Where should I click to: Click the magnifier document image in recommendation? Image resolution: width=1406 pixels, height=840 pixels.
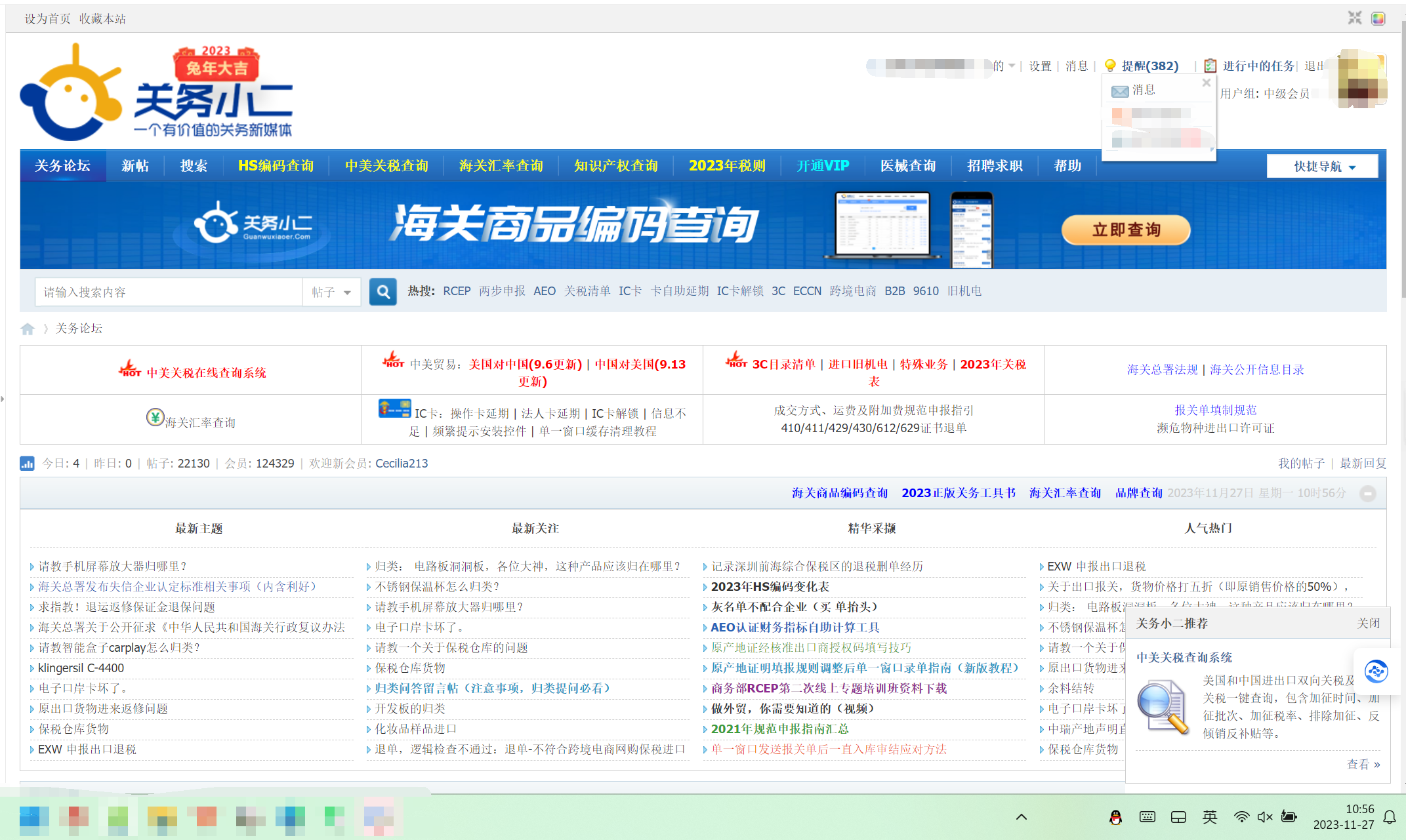click(1163, 707)
